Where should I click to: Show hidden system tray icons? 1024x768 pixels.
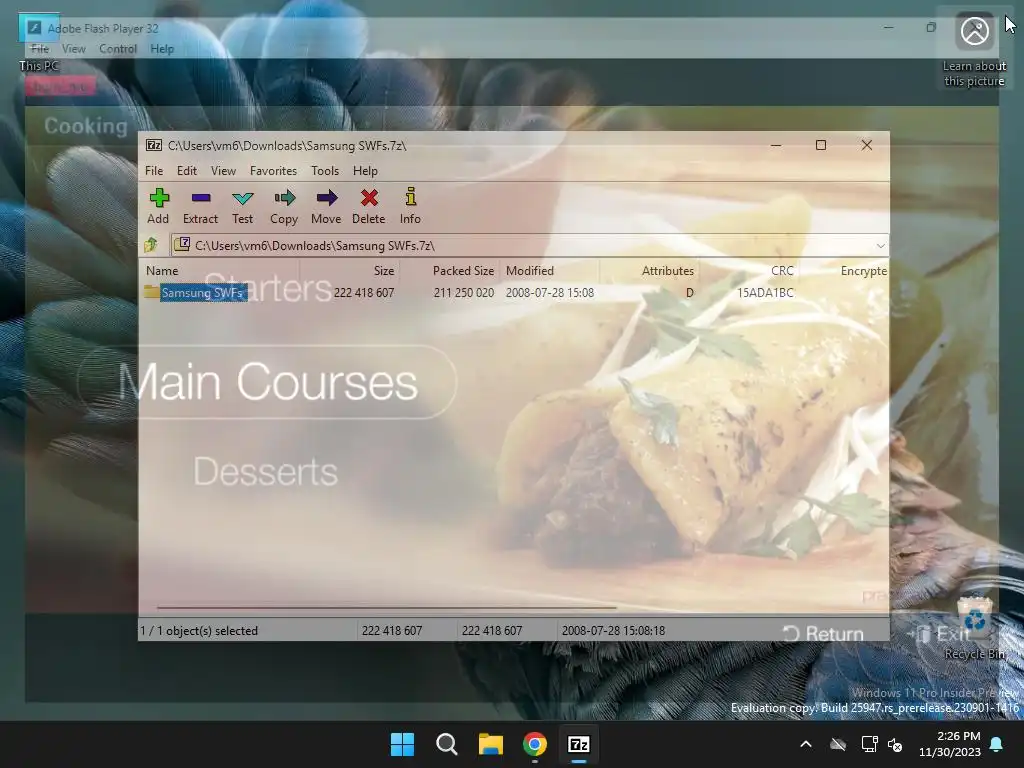(x=806, y=744)
